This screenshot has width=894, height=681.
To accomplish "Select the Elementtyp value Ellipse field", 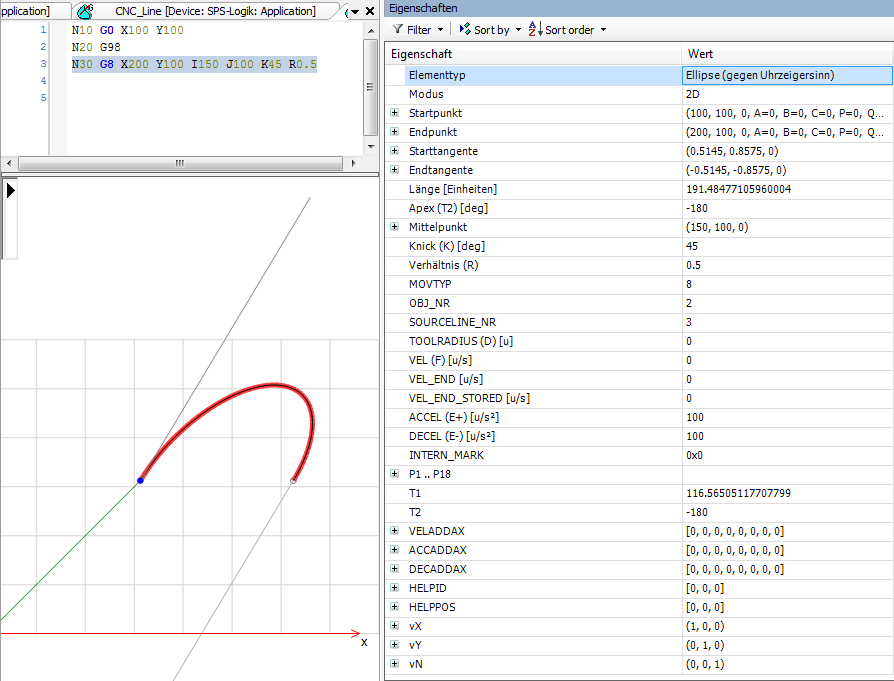I will 787,75.
